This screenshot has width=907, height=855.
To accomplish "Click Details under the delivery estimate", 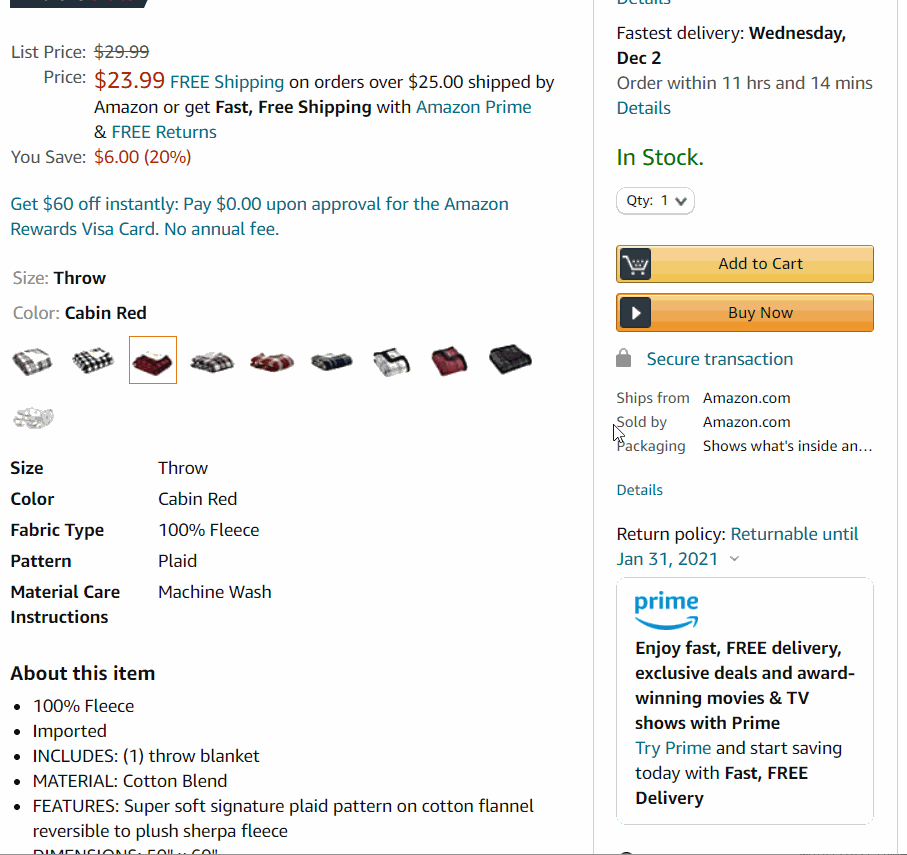I will click(x=643, y=107).
